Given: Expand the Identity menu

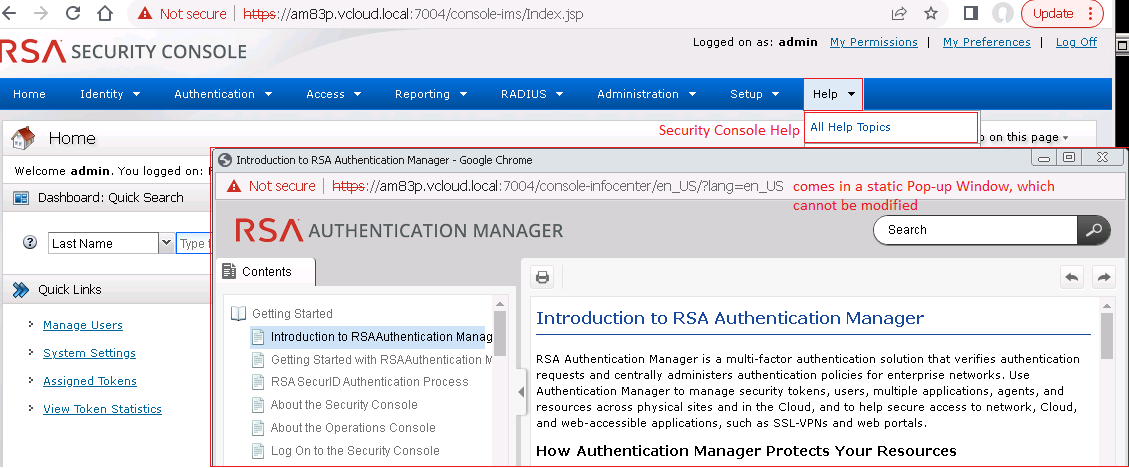Looking at the screenshot, I should [110, 94].
